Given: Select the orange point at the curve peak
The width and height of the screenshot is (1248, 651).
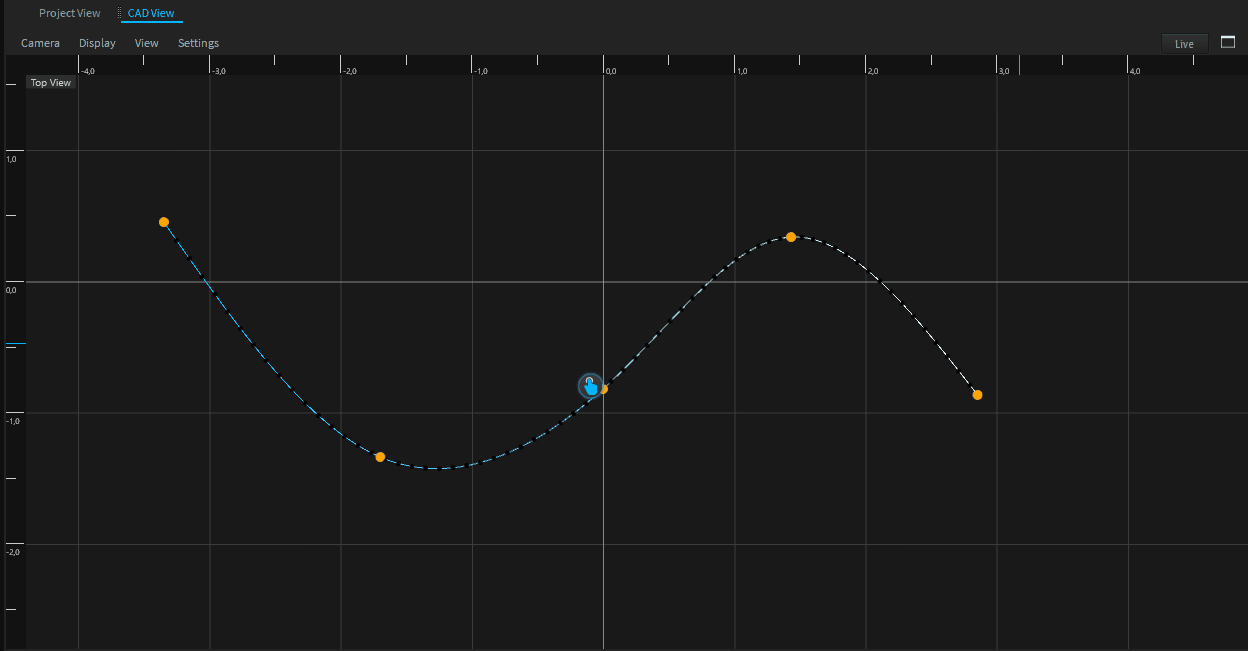Looking at the screenshot, I should (x=791, y=237).
